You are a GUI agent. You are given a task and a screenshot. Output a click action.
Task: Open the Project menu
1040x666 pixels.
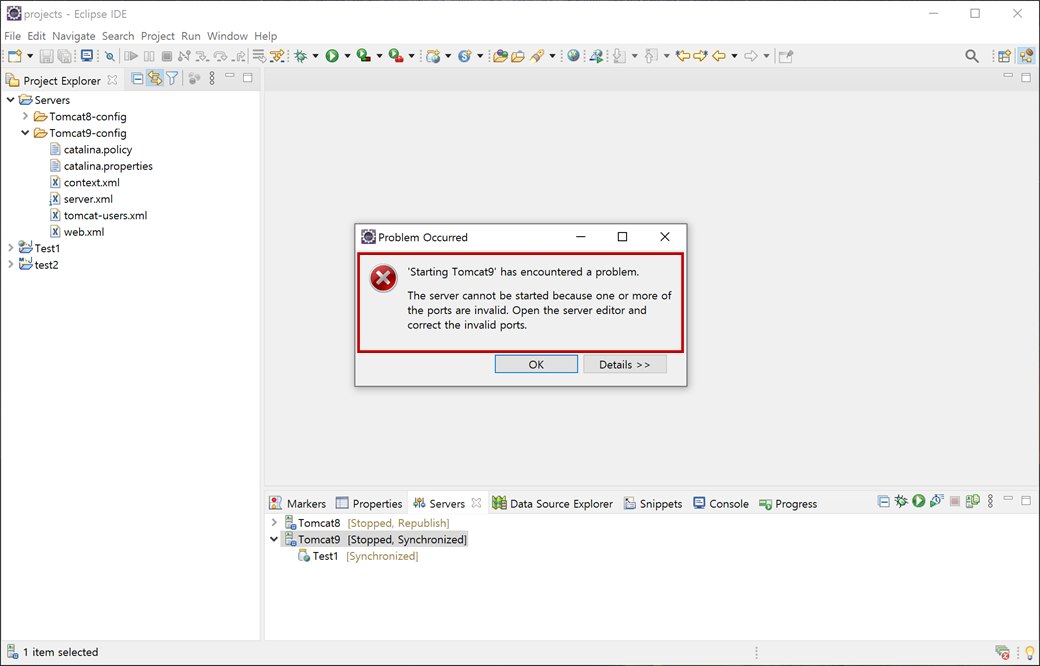(x=158, y=36)
